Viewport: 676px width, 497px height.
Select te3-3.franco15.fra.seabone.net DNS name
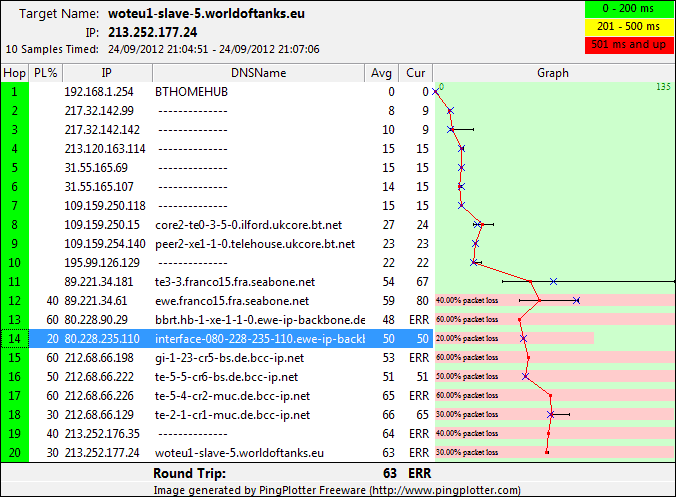point(235,282)
